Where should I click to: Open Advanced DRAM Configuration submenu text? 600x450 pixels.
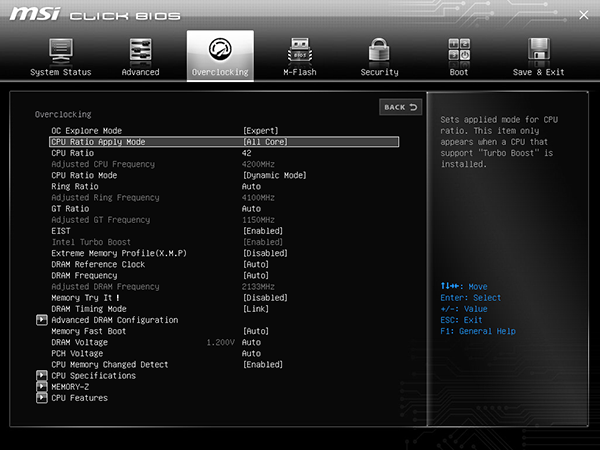[115, 320]
